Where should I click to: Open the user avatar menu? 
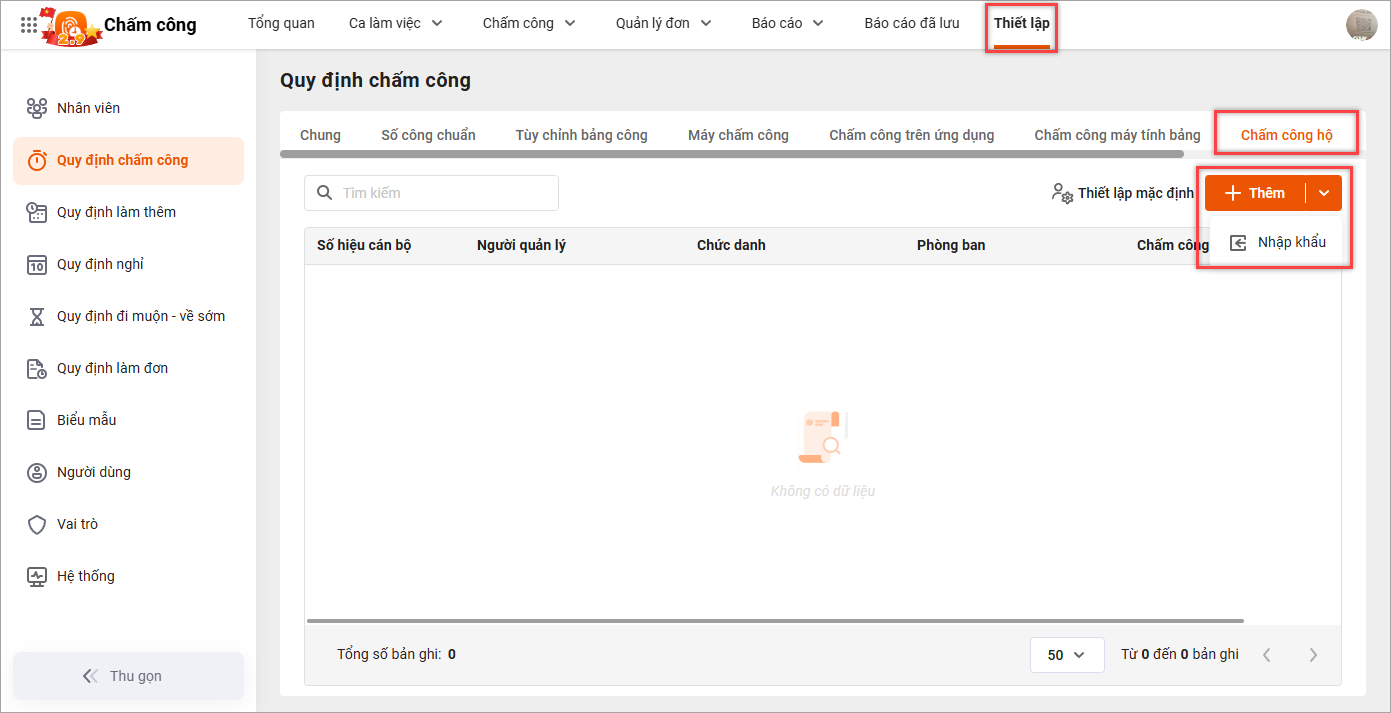(x=1361, y=25)
